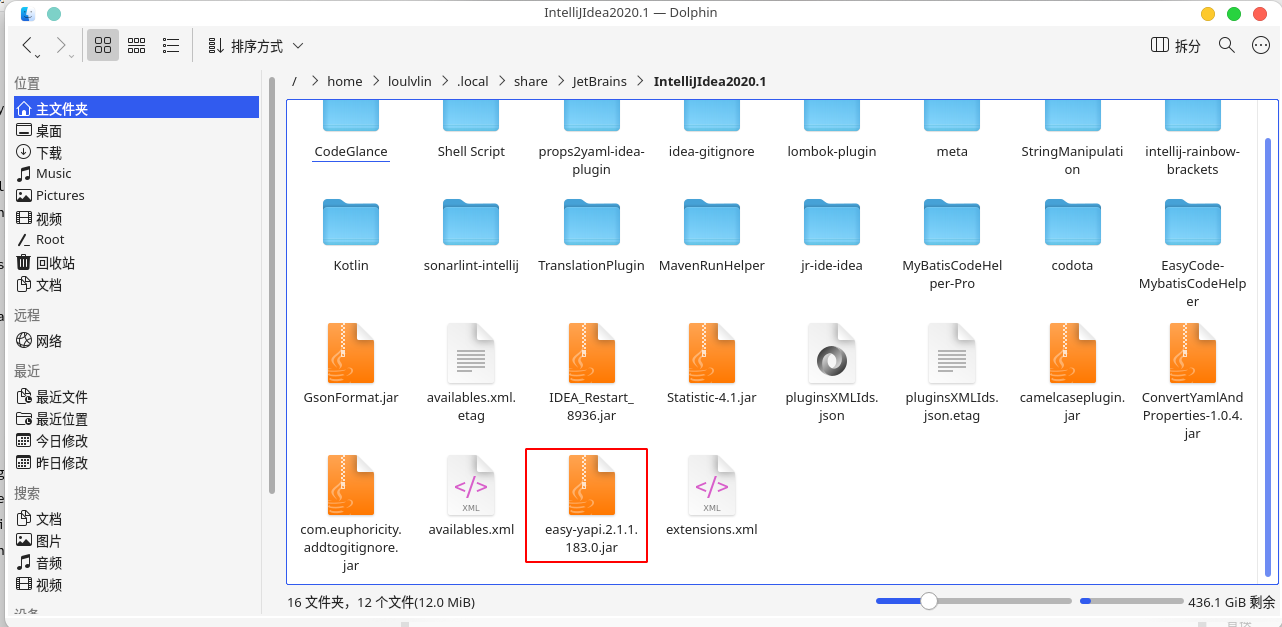Open the Dolphin hamburger menu
Image resolution: width=1282 pixels, height=627 pixels.
[x=1259, y=45]
